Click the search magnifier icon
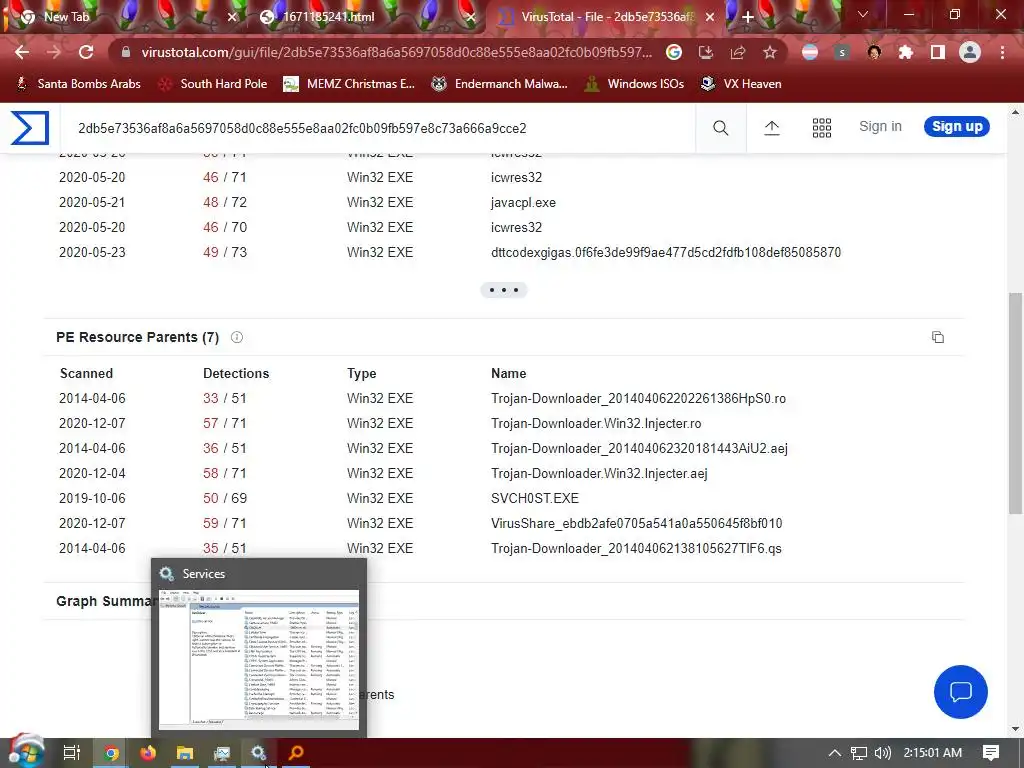This screenshot has height=768, width=1024. pos(720,128)
